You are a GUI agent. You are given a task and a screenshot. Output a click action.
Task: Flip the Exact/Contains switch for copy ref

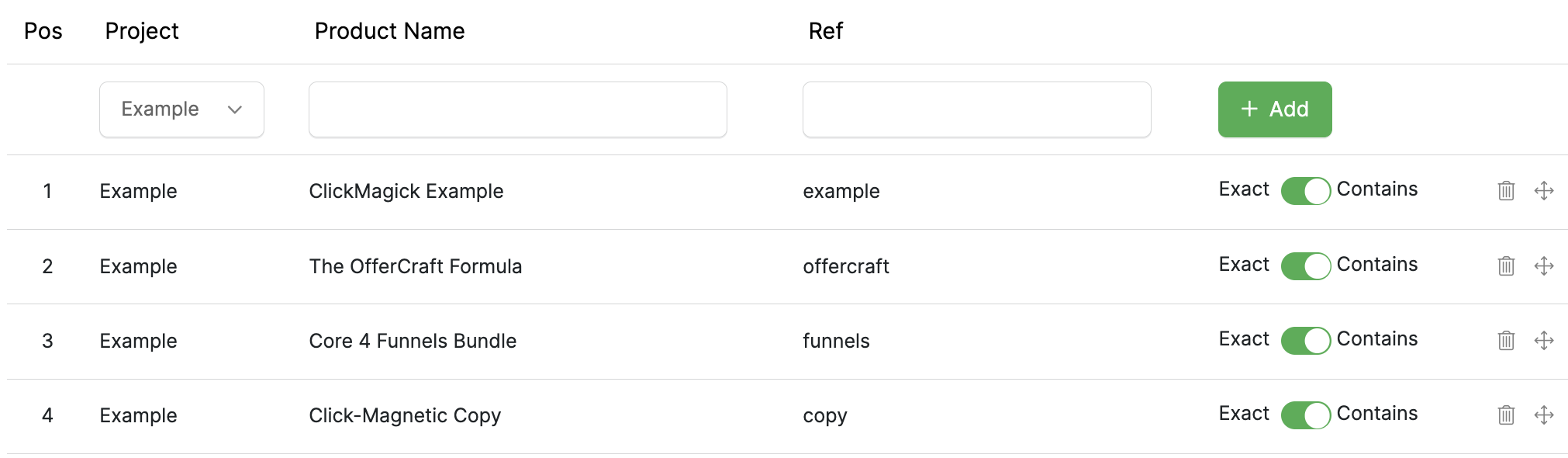[1305, 415]
